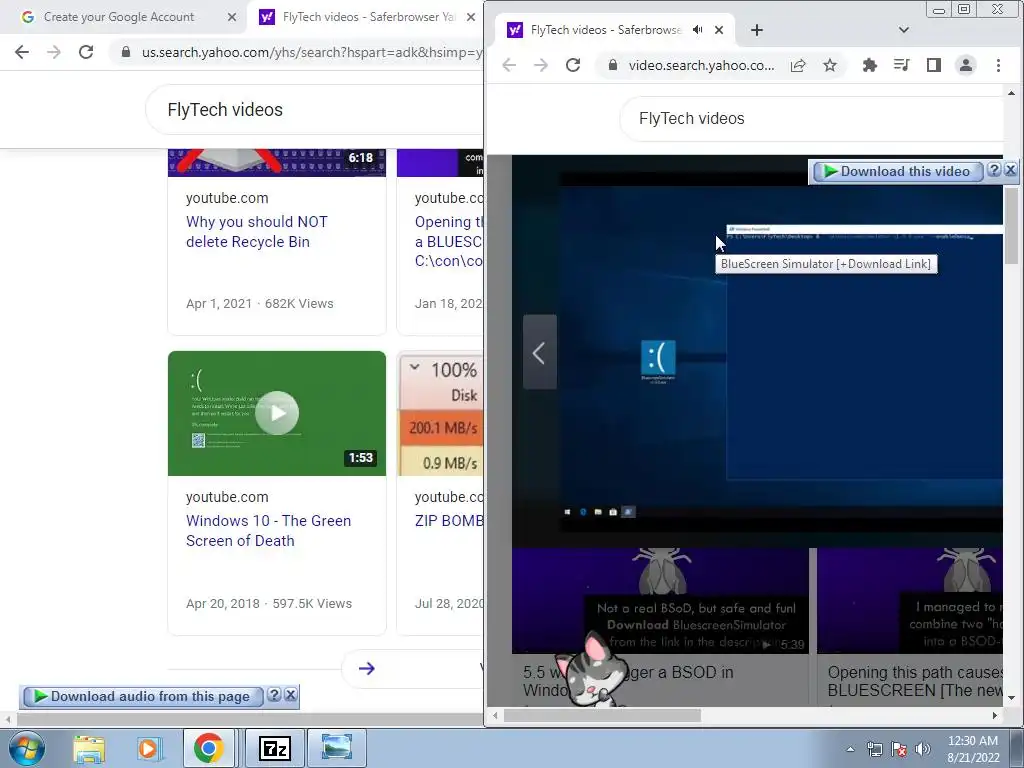Image resolution: width=1024 pixels, height=768 pixels.
Task: Open 'Windows 10 - The Green Screen of Death' link
Action: [268, 531]
